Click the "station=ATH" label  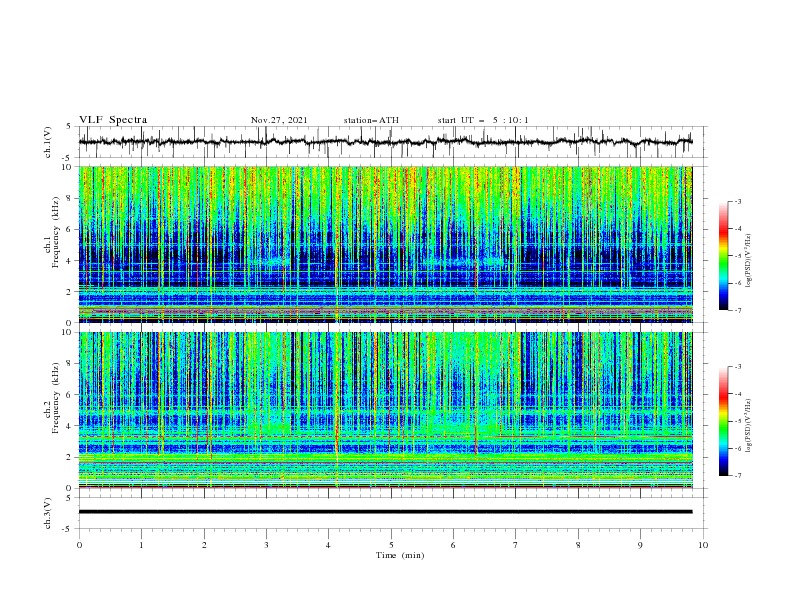point(371,120)
